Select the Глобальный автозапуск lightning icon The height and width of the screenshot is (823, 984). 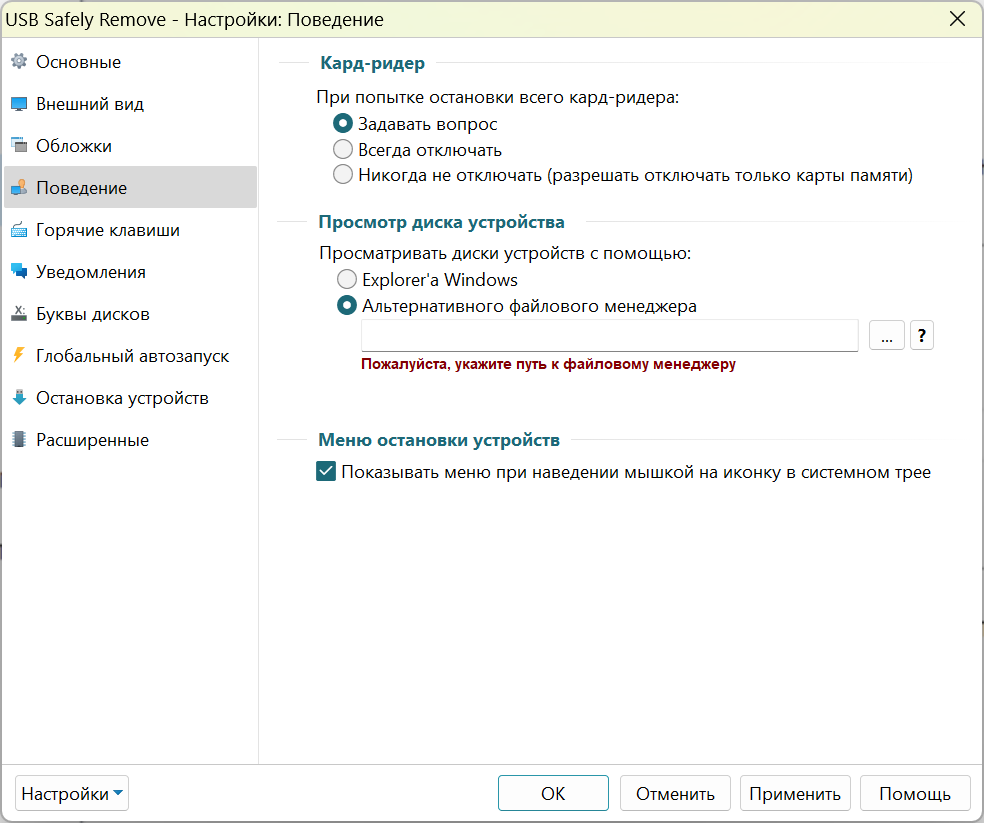[x=19, y=356]
